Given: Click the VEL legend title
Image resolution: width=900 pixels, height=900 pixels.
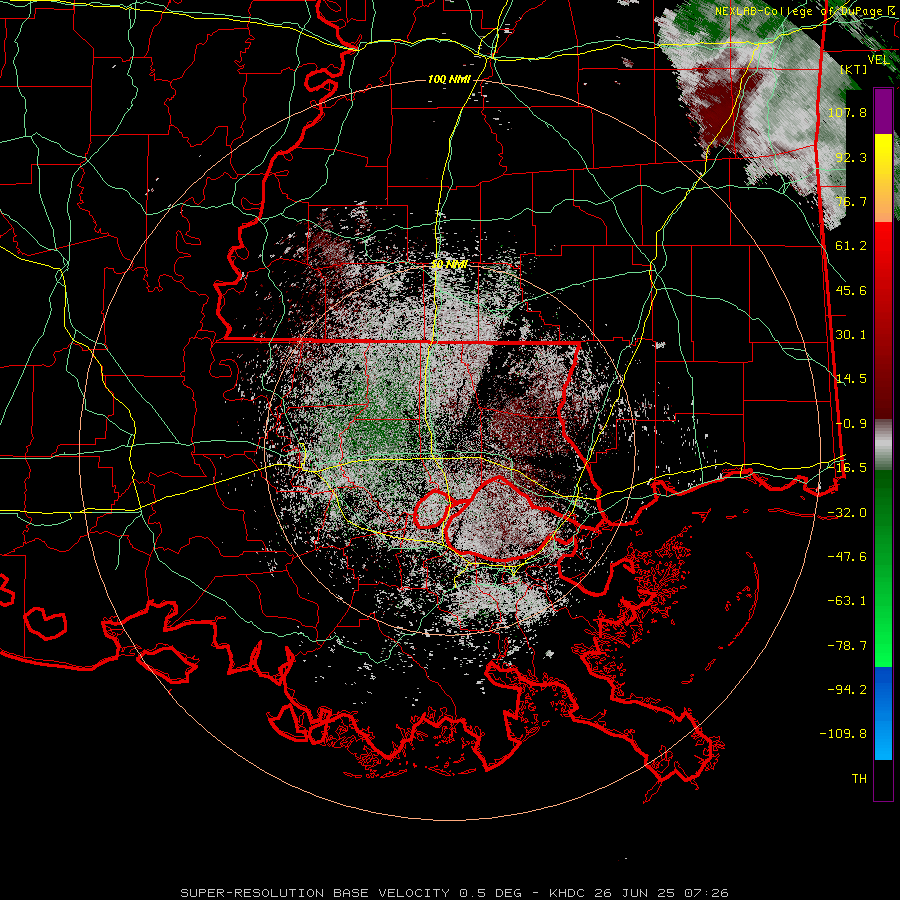Looking at the screenshot, I should click(x=878, y=60).
